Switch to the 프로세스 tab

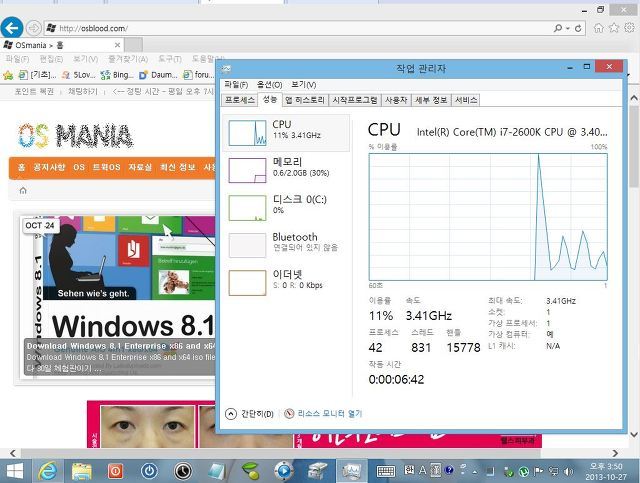click(x=240, y=100)
